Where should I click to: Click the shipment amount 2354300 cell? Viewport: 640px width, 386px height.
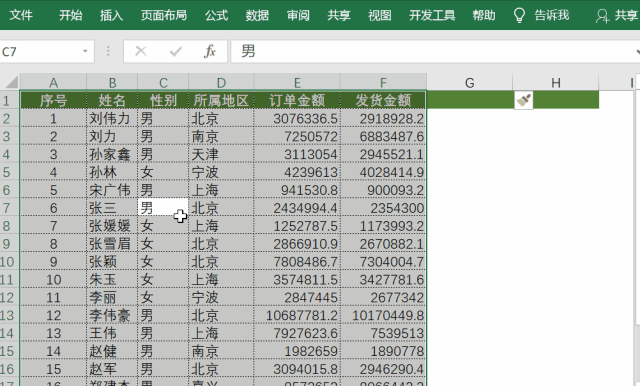click(x=383, y=208)
